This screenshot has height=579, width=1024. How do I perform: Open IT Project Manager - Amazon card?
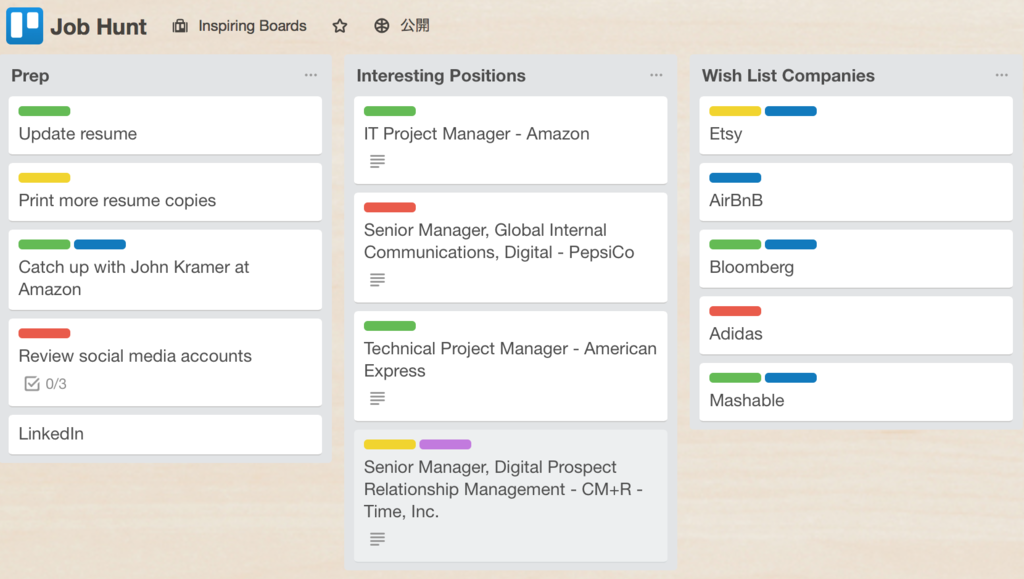[511, 140]
